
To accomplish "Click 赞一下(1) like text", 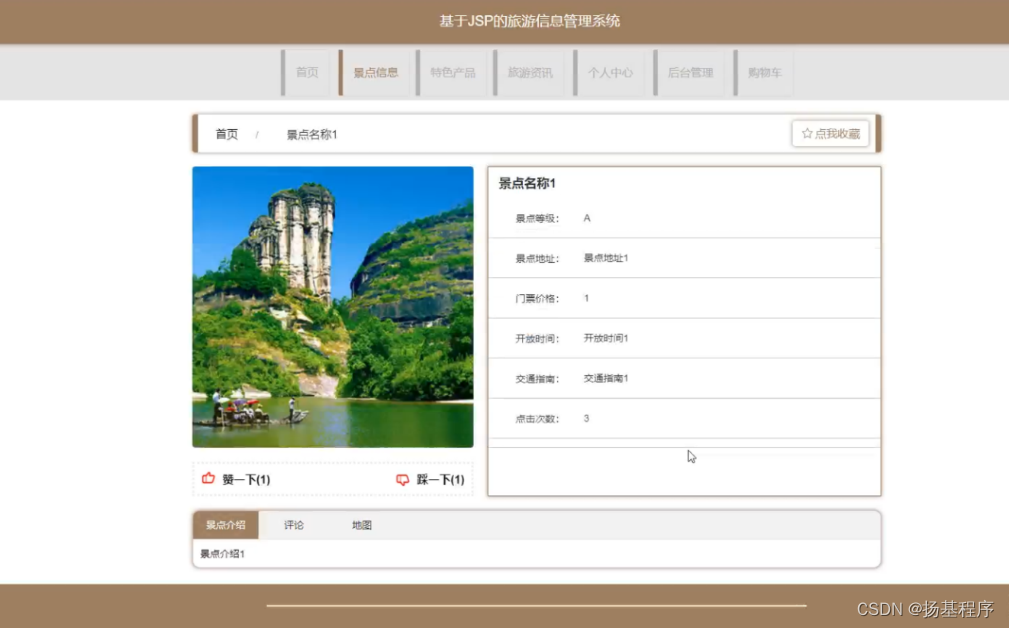I will pos(246,480).
